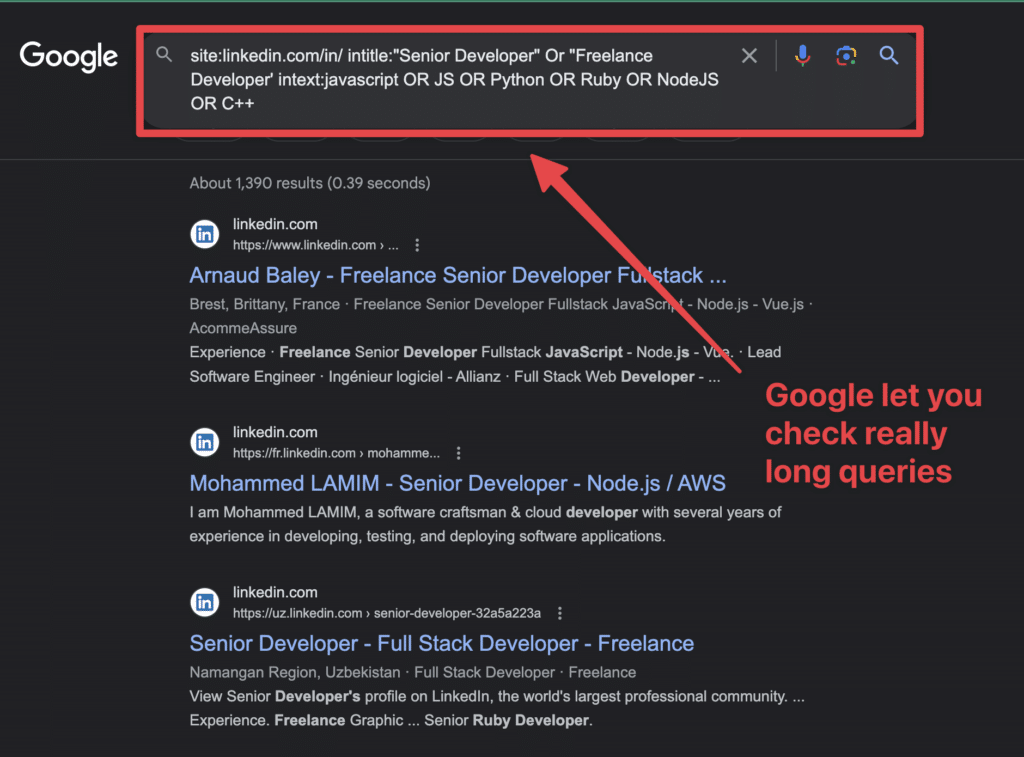Open three-dot menu for Mohammed LAMIM result
Viewport: 1024px width, 757px height.
click(458, 453)
